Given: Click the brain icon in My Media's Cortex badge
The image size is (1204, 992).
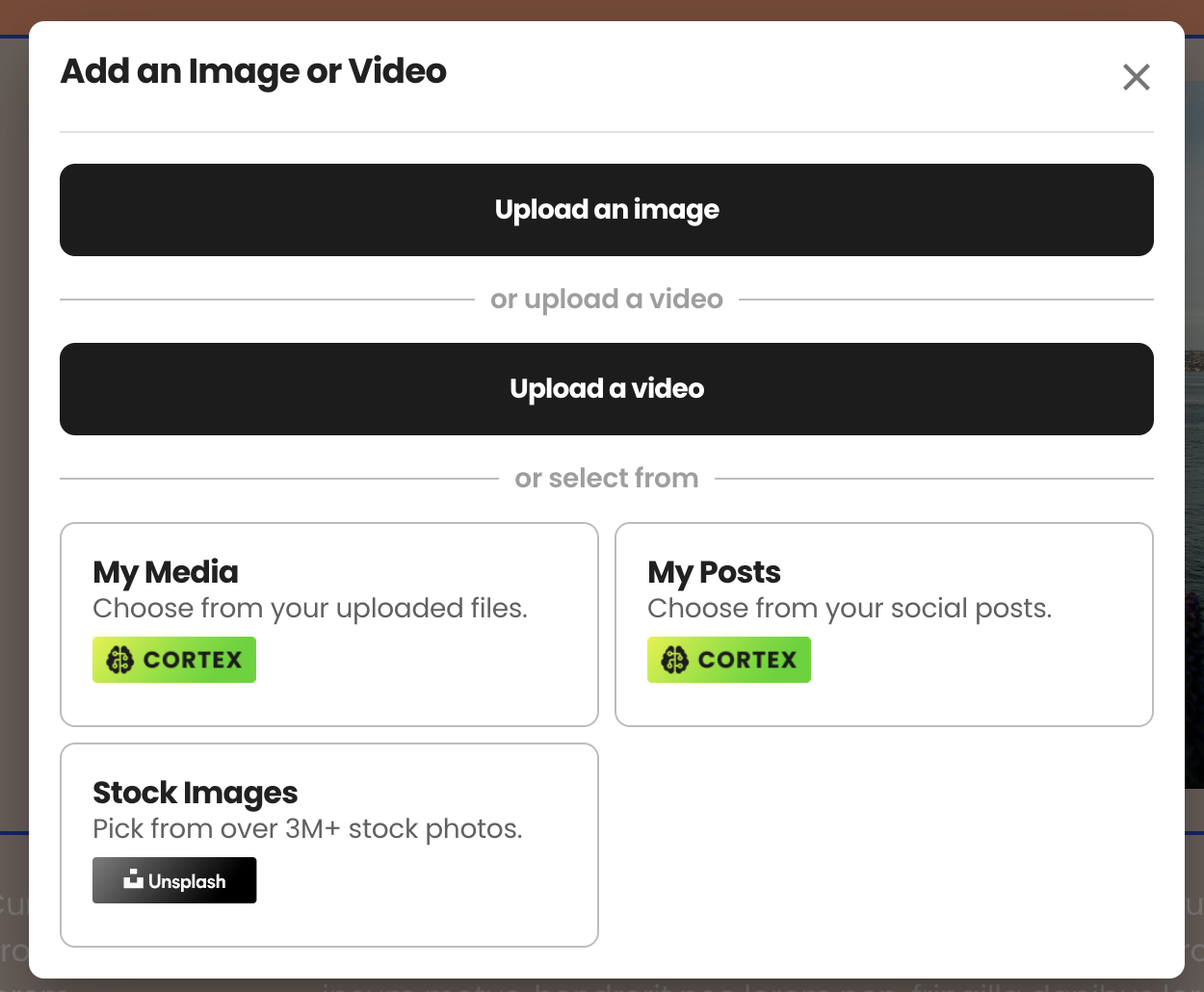Looking at the screenshot, I should pos(119,660).
